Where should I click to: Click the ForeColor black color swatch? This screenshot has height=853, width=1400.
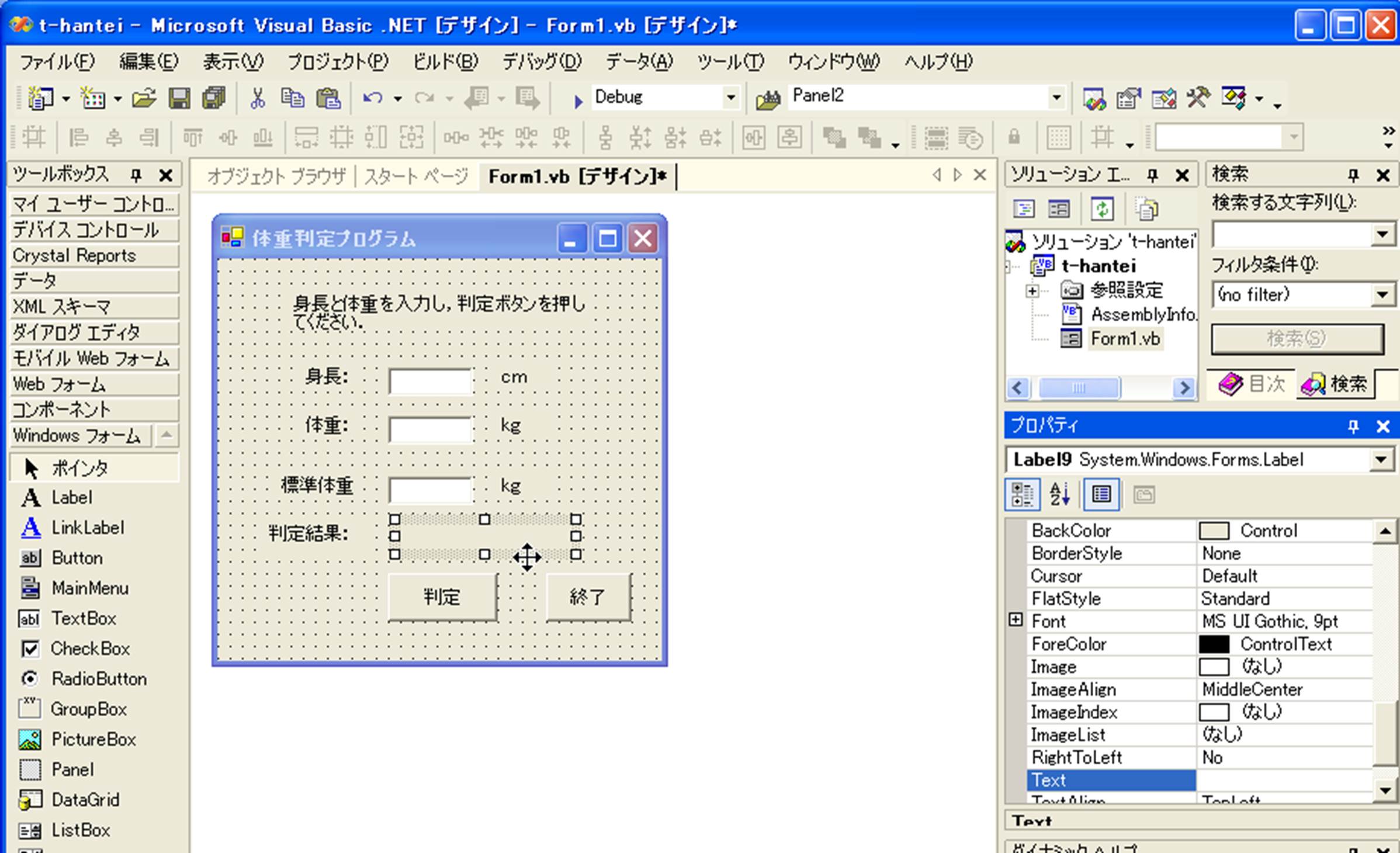coord(1214,644)
